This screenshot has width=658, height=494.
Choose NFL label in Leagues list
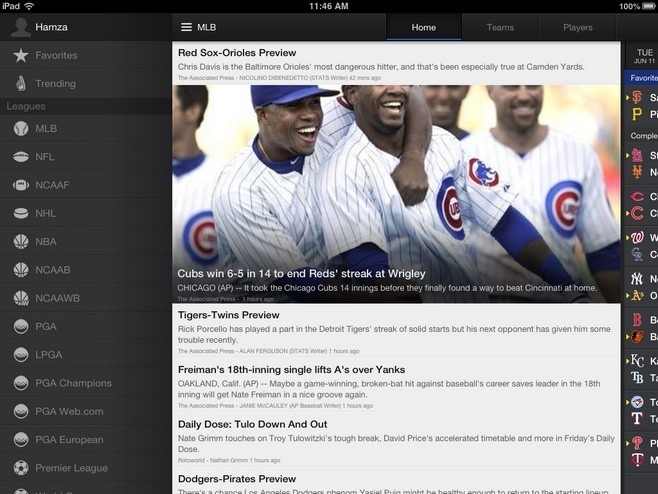(x=44, y=157)
